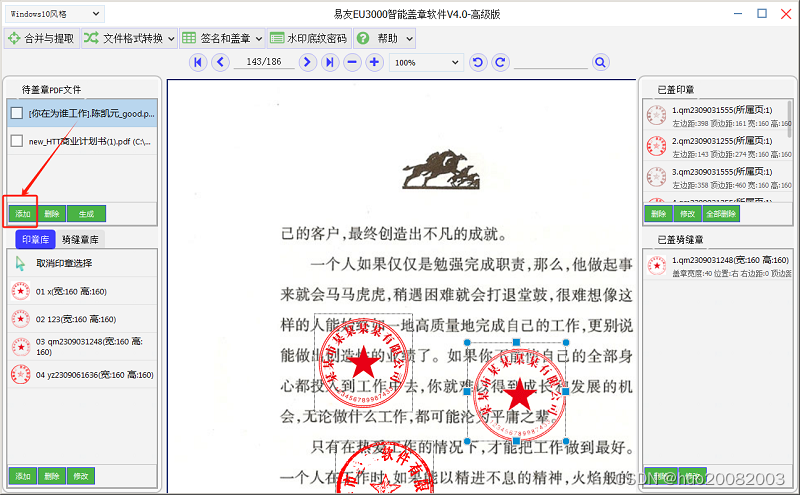Click the search text field in toolbar

(x=551, y=62)
